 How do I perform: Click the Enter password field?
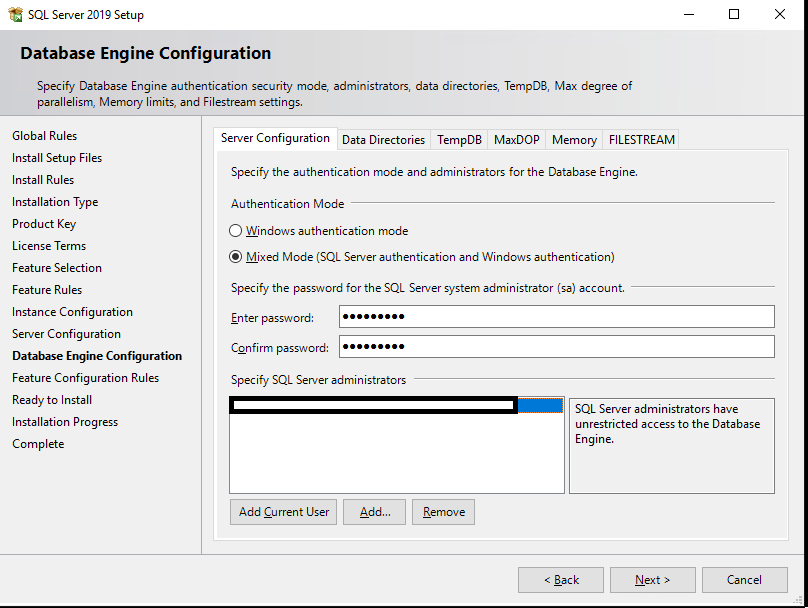pos(556,316)
